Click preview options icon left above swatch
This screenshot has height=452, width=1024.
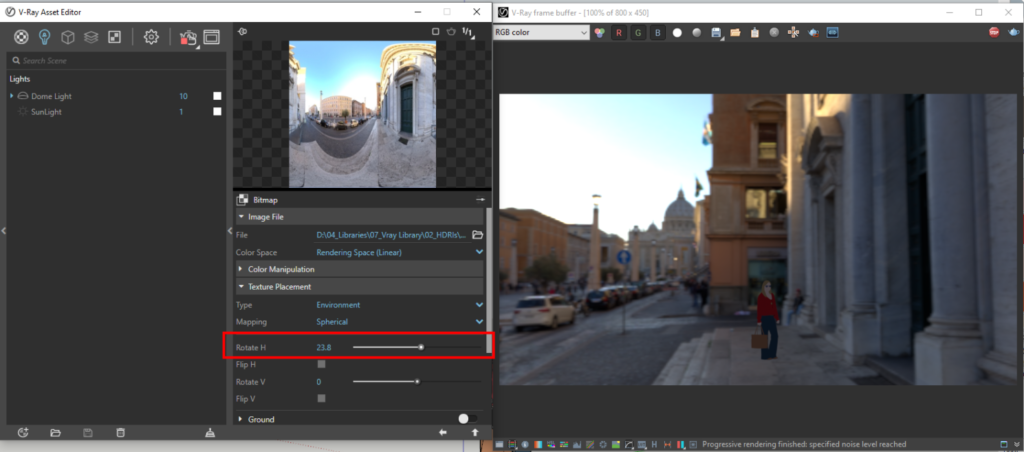pos(242,31)
